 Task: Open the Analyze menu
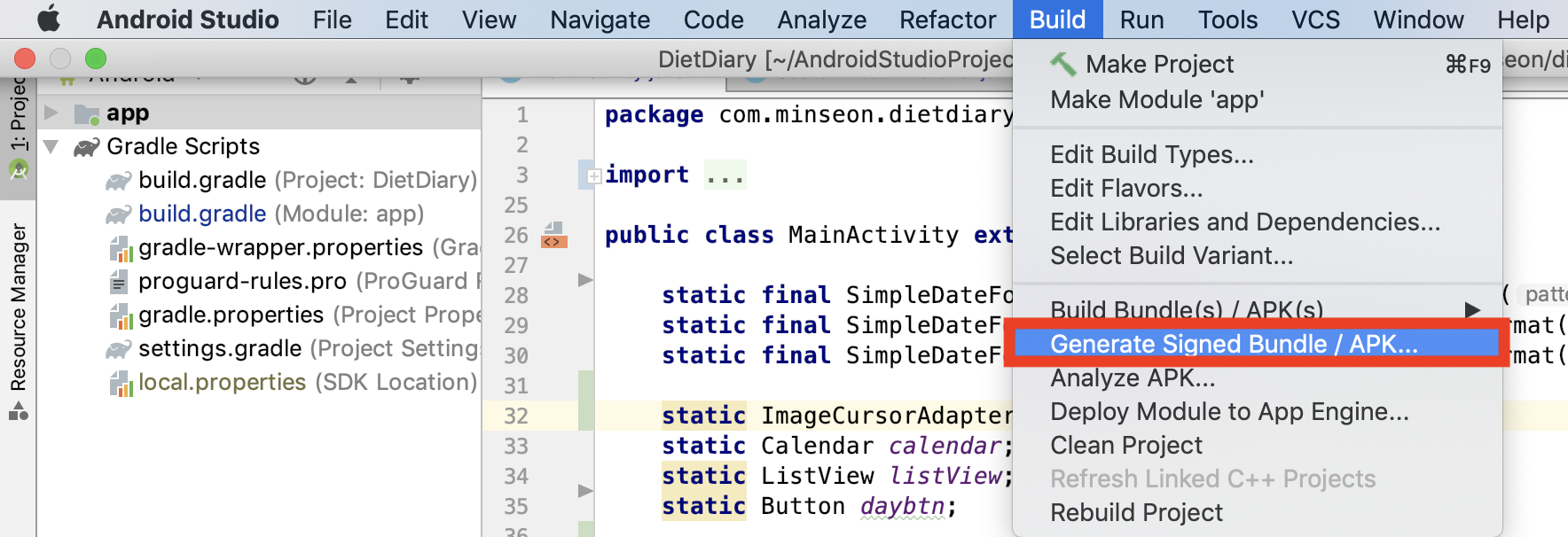[822, 19]
